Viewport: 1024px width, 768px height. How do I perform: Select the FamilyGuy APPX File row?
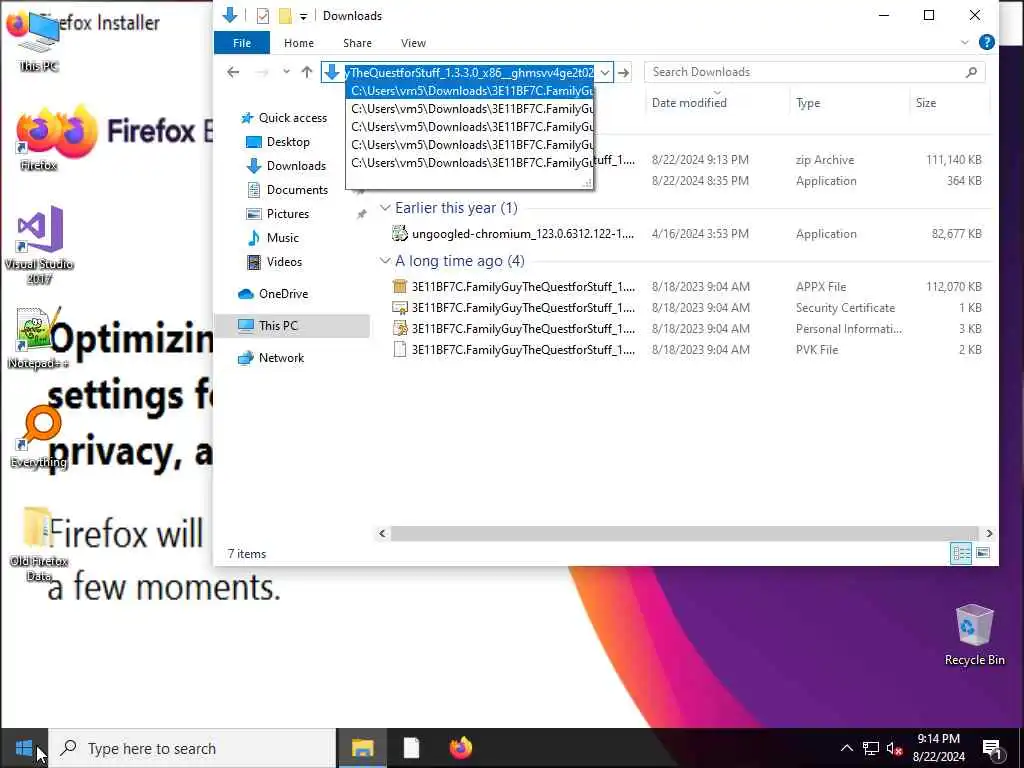point(688,287)
